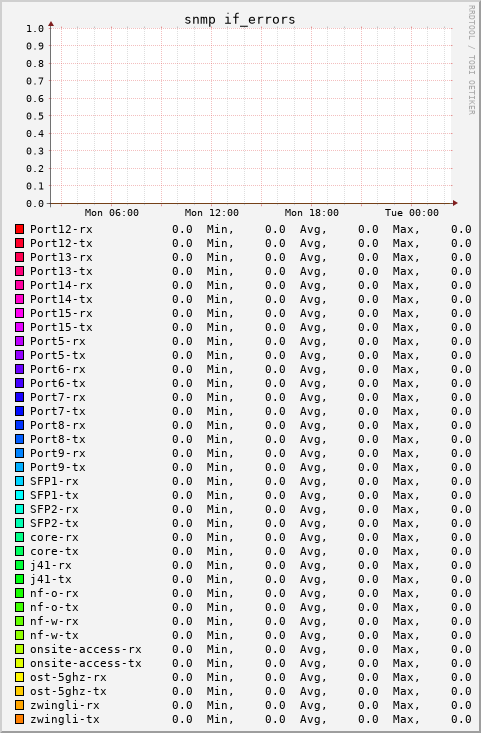Select the SFP2-rx legend color swatch
481x733 pixels.
point(20,509)
